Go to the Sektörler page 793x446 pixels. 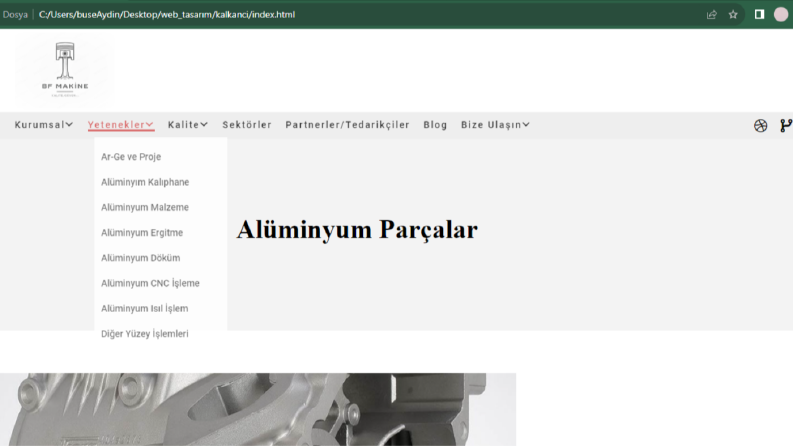coord(247,124)
